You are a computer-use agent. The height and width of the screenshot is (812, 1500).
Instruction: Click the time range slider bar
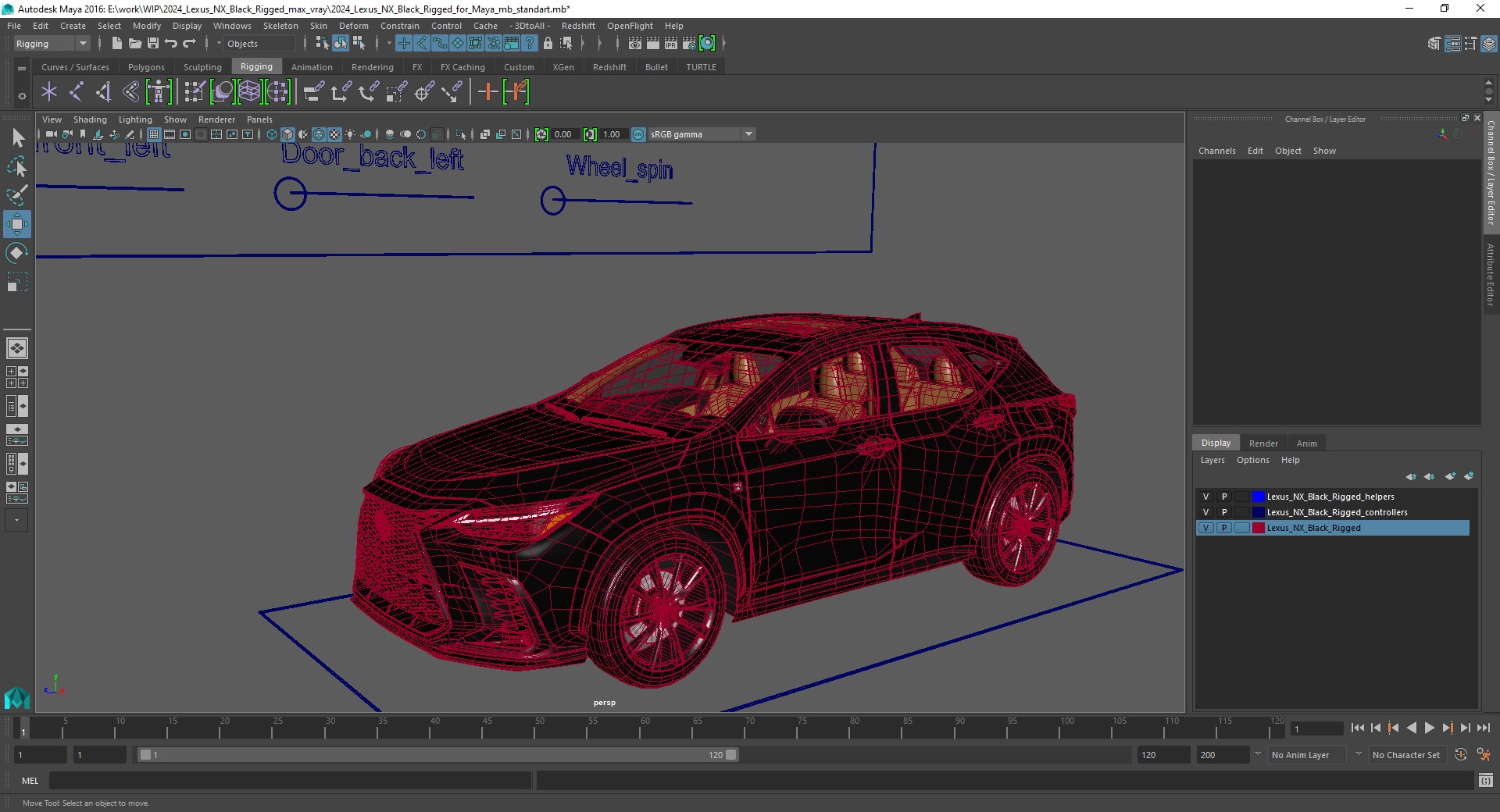pos(437,755)
